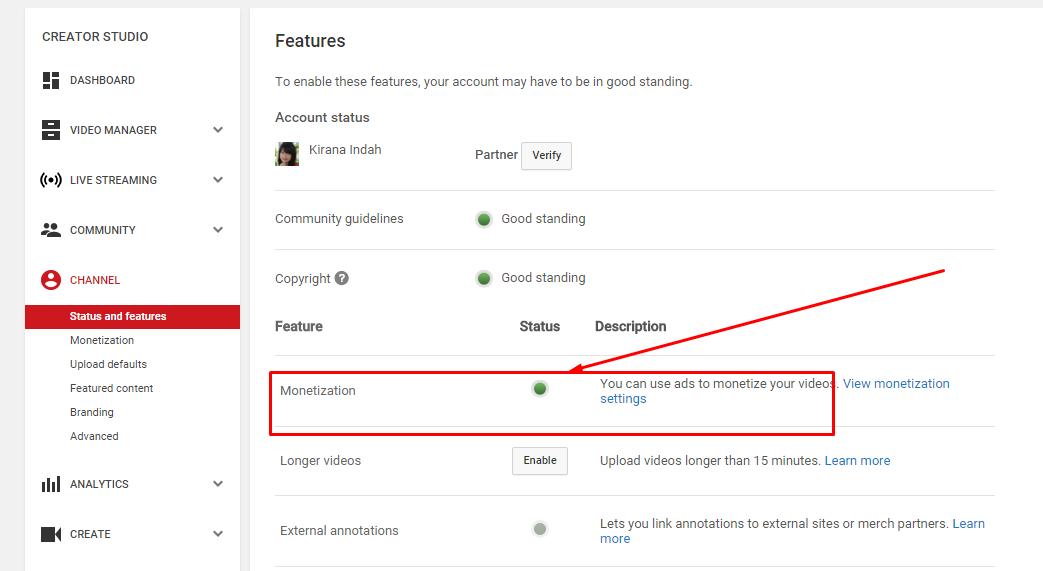Click the Copyright help question mark icon
Screen dimensions: 1043x571
[341, 278]
